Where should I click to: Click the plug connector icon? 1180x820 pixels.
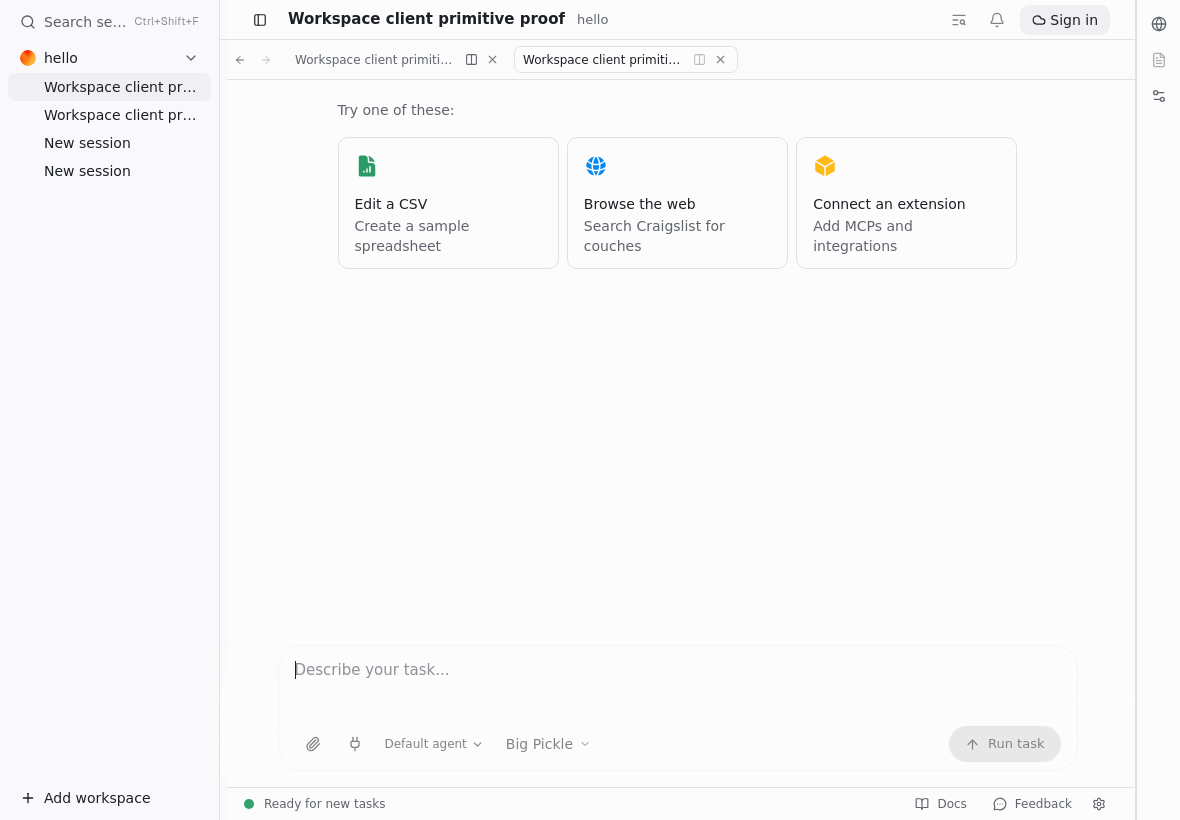pos(355,744)
